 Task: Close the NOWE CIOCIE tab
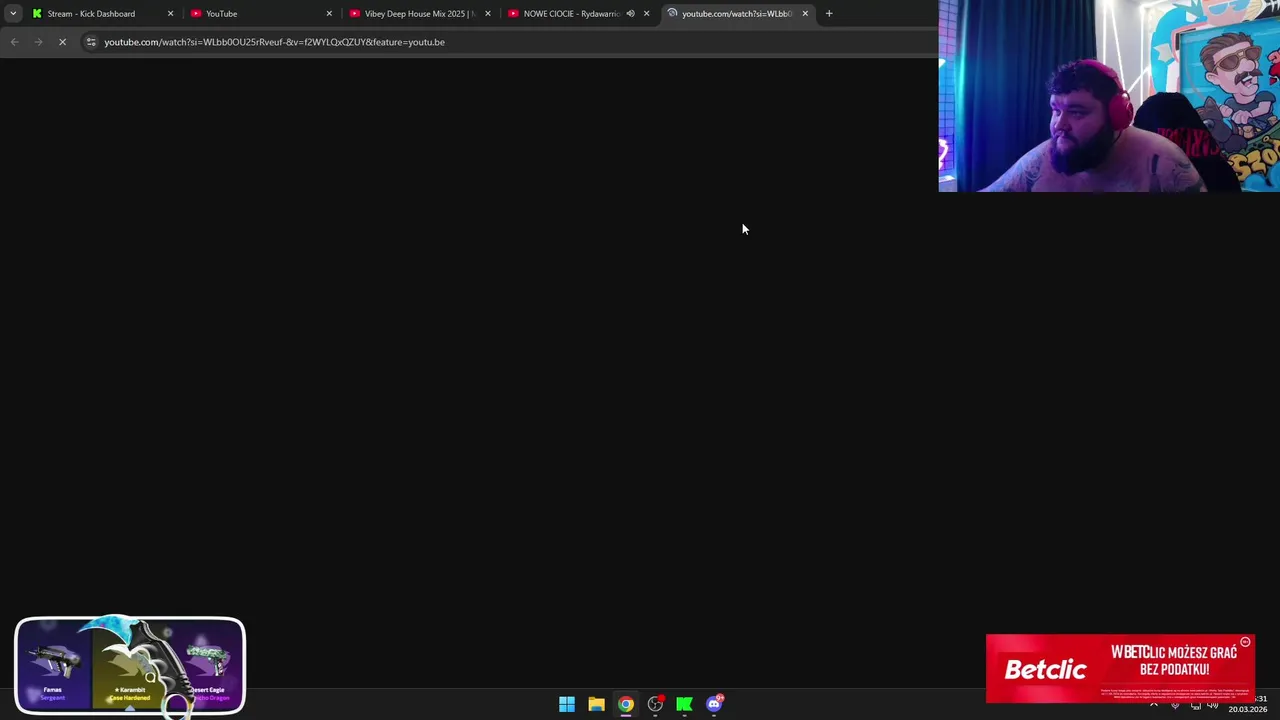pos(646,13)
